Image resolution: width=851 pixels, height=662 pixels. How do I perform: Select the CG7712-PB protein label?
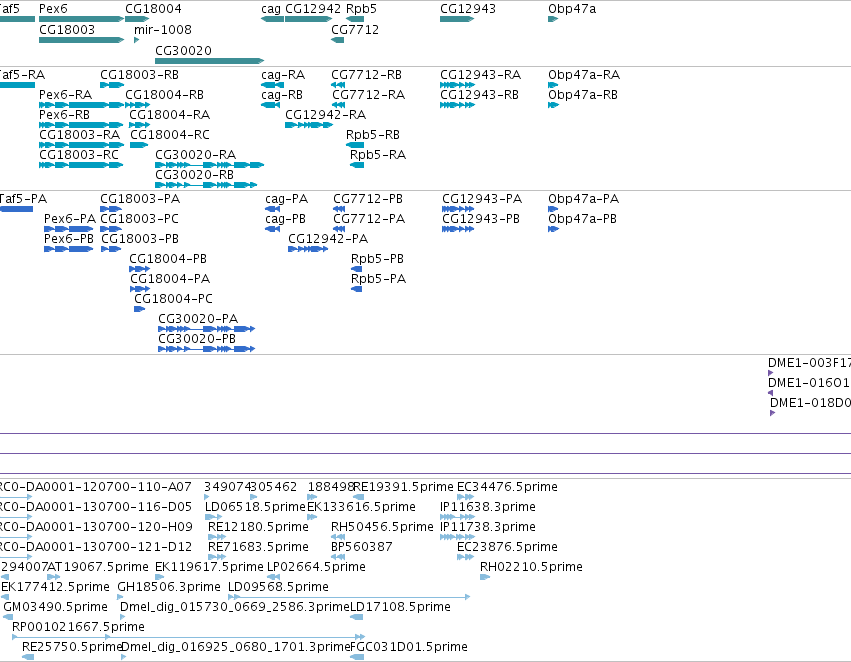click(368, 199)
